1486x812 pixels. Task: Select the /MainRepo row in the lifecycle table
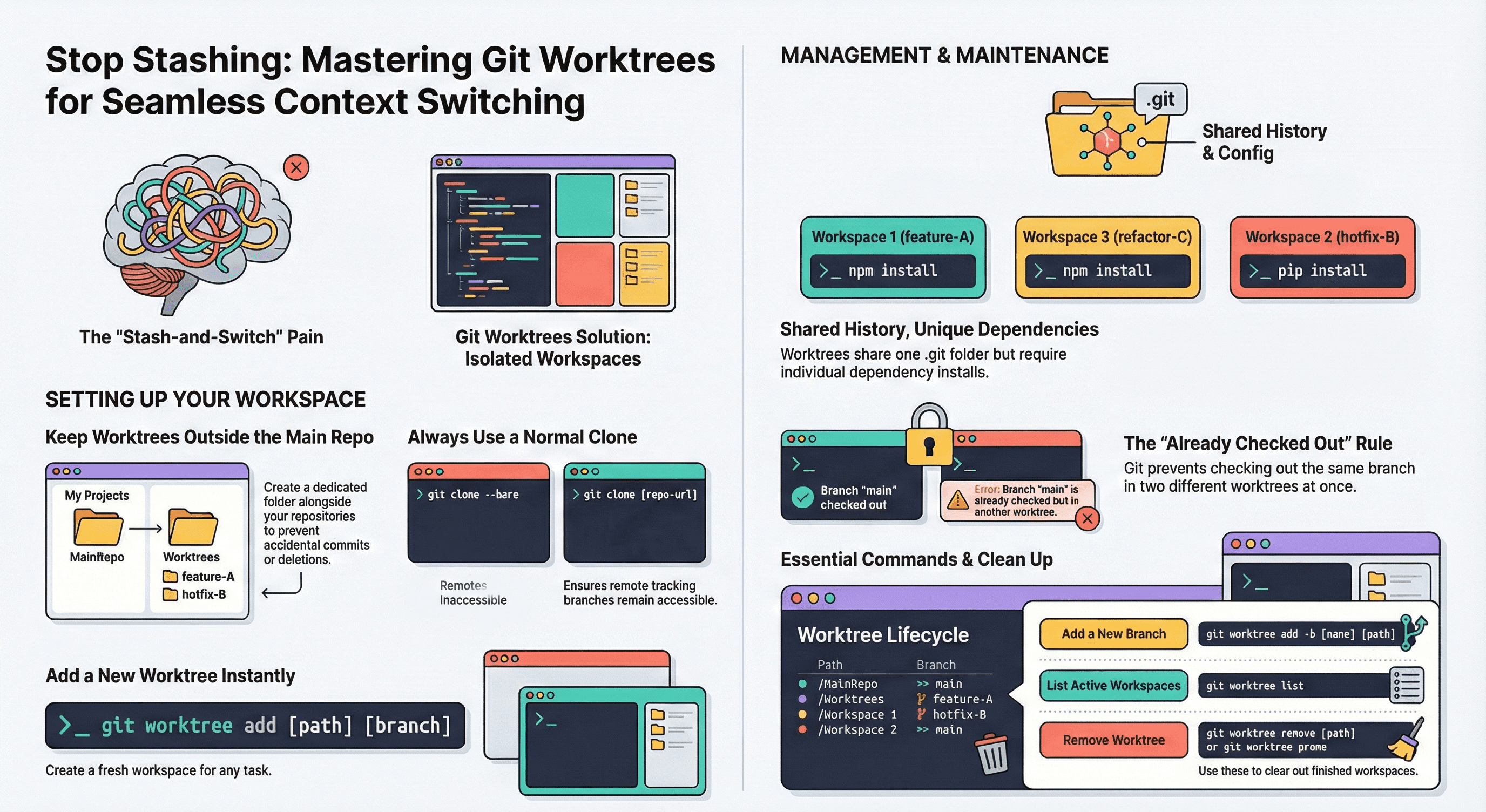848,684
